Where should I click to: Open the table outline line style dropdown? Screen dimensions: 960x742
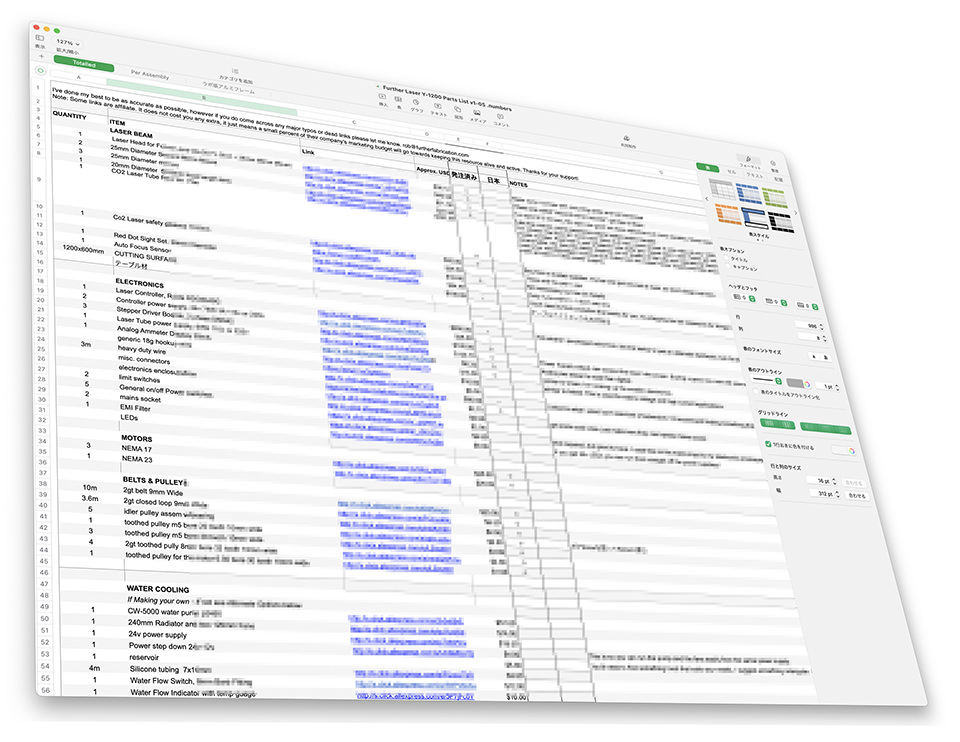tap(768, 380)
